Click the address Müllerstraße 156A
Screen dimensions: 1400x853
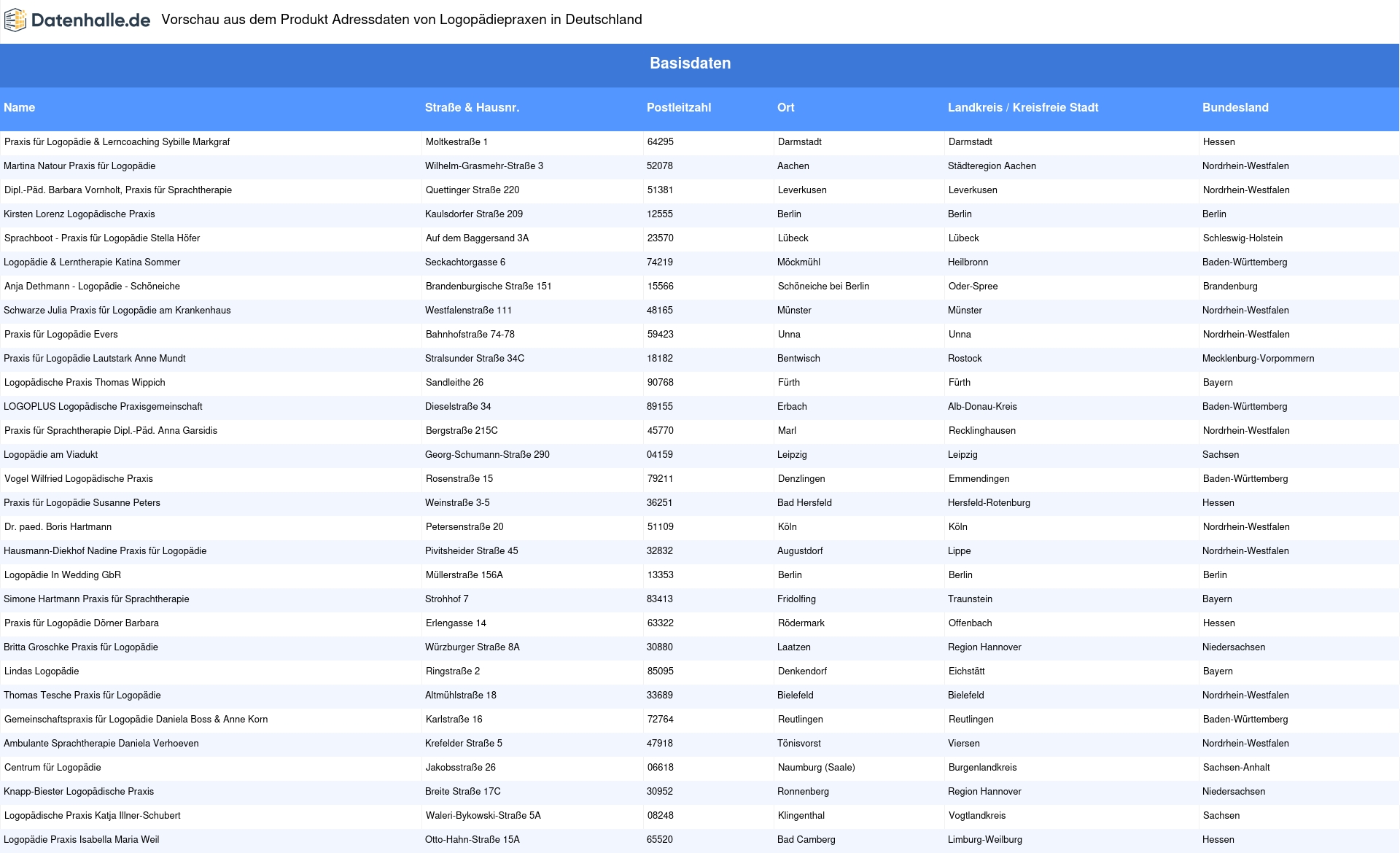pyautogui.click(x=464, y=575)
